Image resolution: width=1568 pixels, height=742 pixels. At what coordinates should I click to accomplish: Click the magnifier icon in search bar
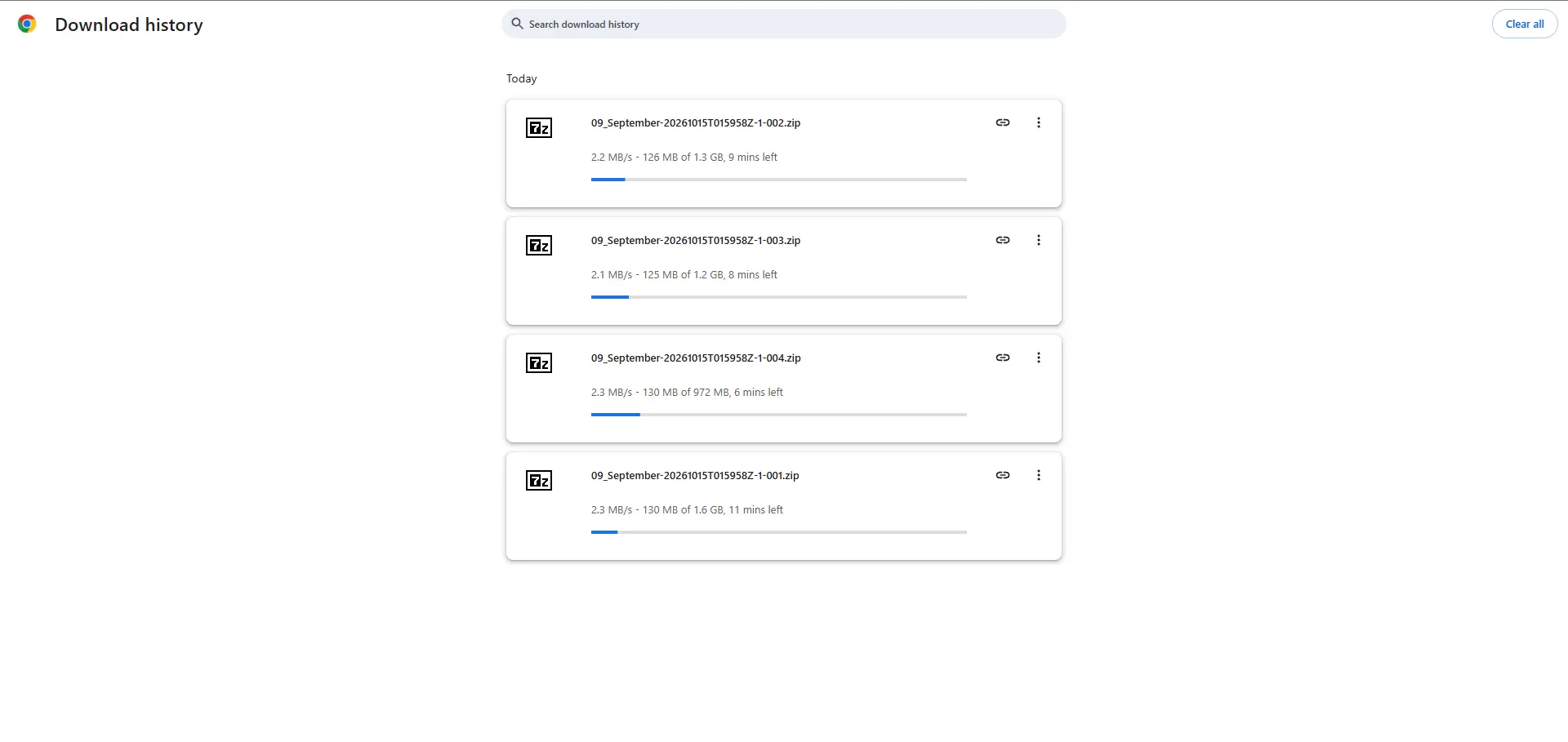pos(517,24)
